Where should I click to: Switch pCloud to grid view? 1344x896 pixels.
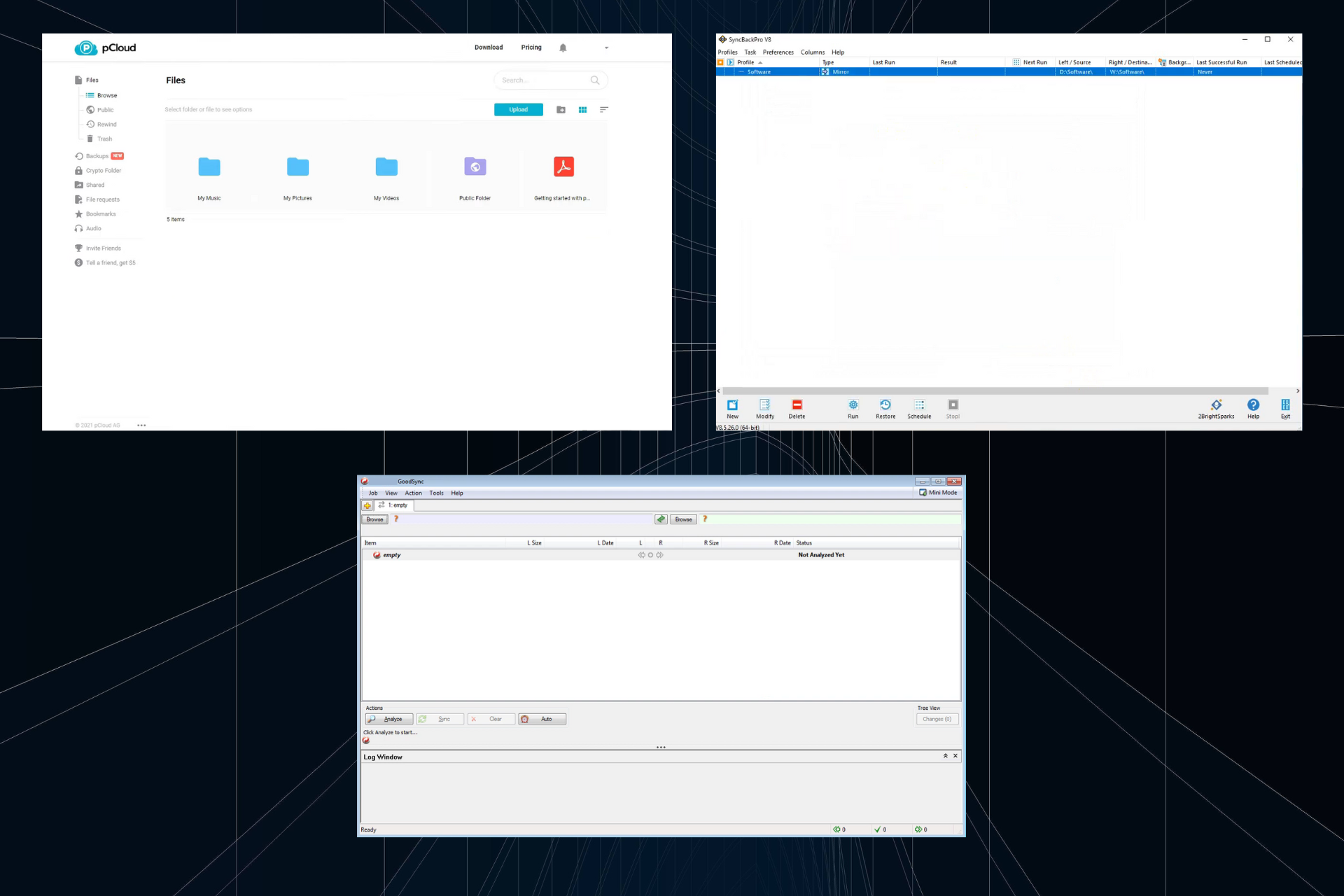coord(582,110)
